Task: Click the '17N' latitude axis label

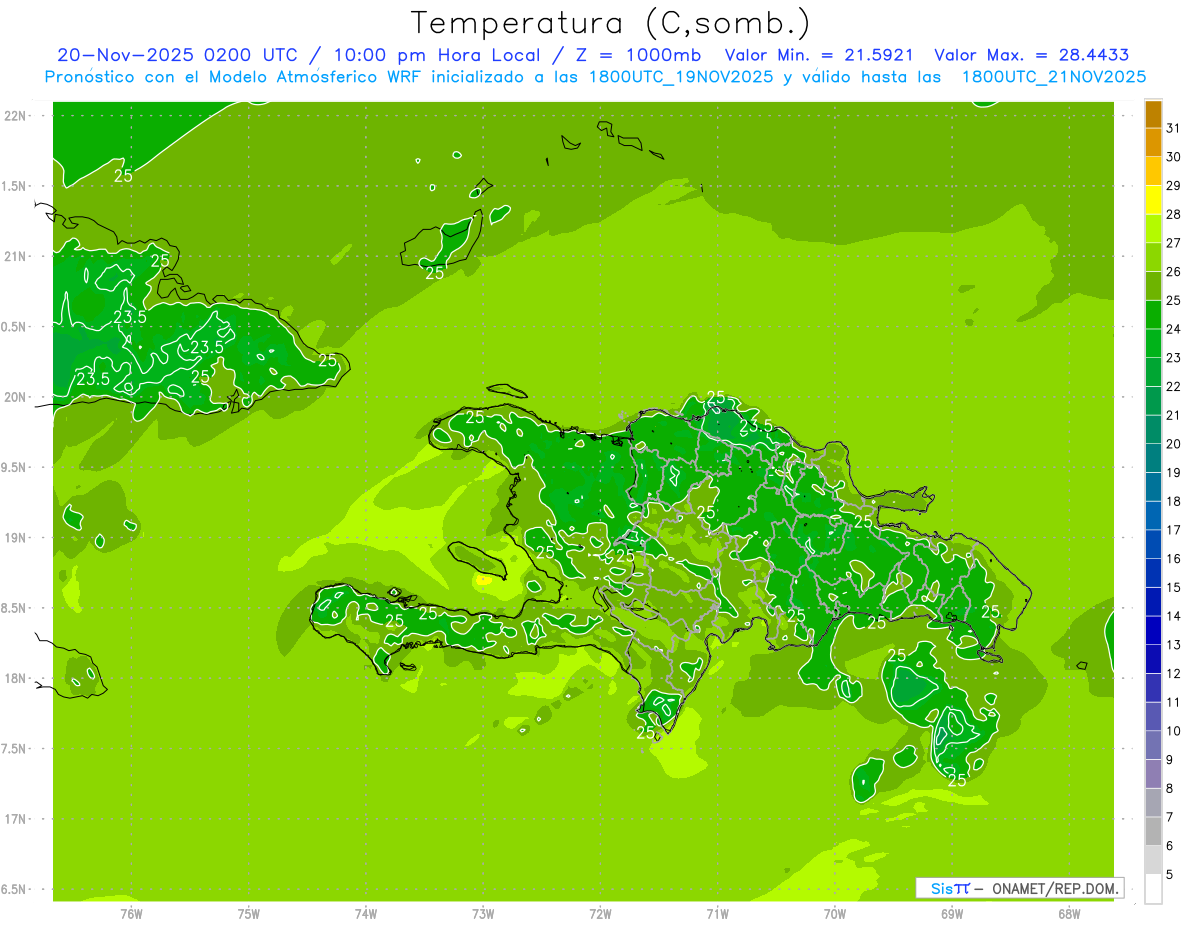Action: pyautogui.click(x=17, y=820)
